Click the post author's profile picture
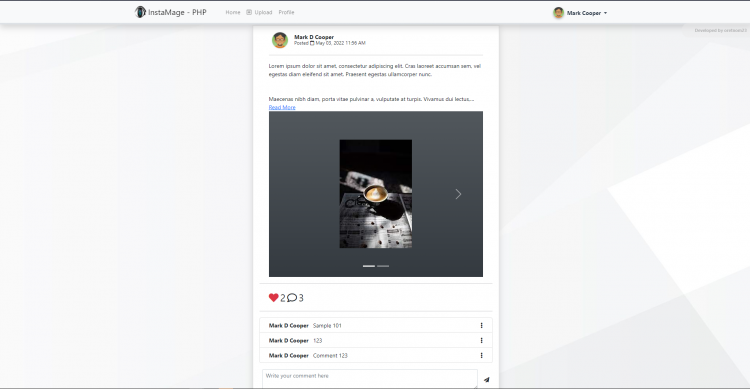Viewport: 750px width, 389px height. (x=280, y=40)
